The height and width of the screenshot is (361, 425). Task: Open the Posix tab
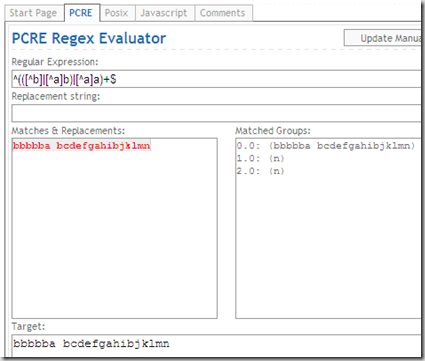click(x=117, y=13)
